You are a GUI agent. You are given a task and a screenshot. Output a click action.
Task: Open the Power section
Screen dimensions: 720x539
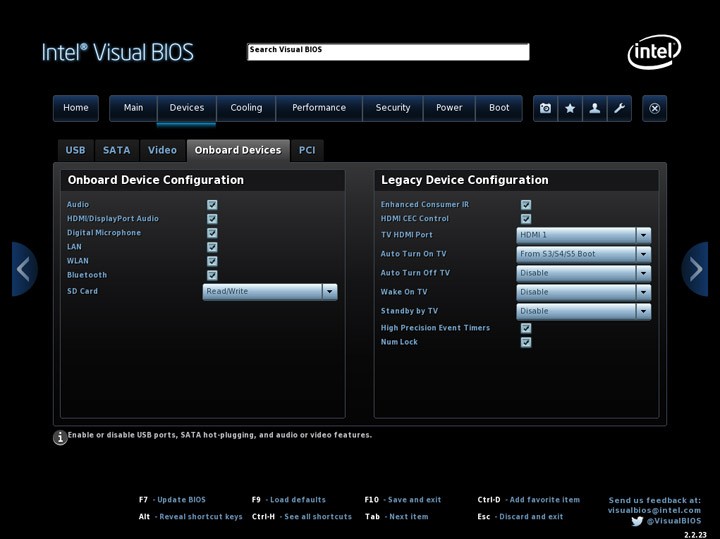pos(449,108)
